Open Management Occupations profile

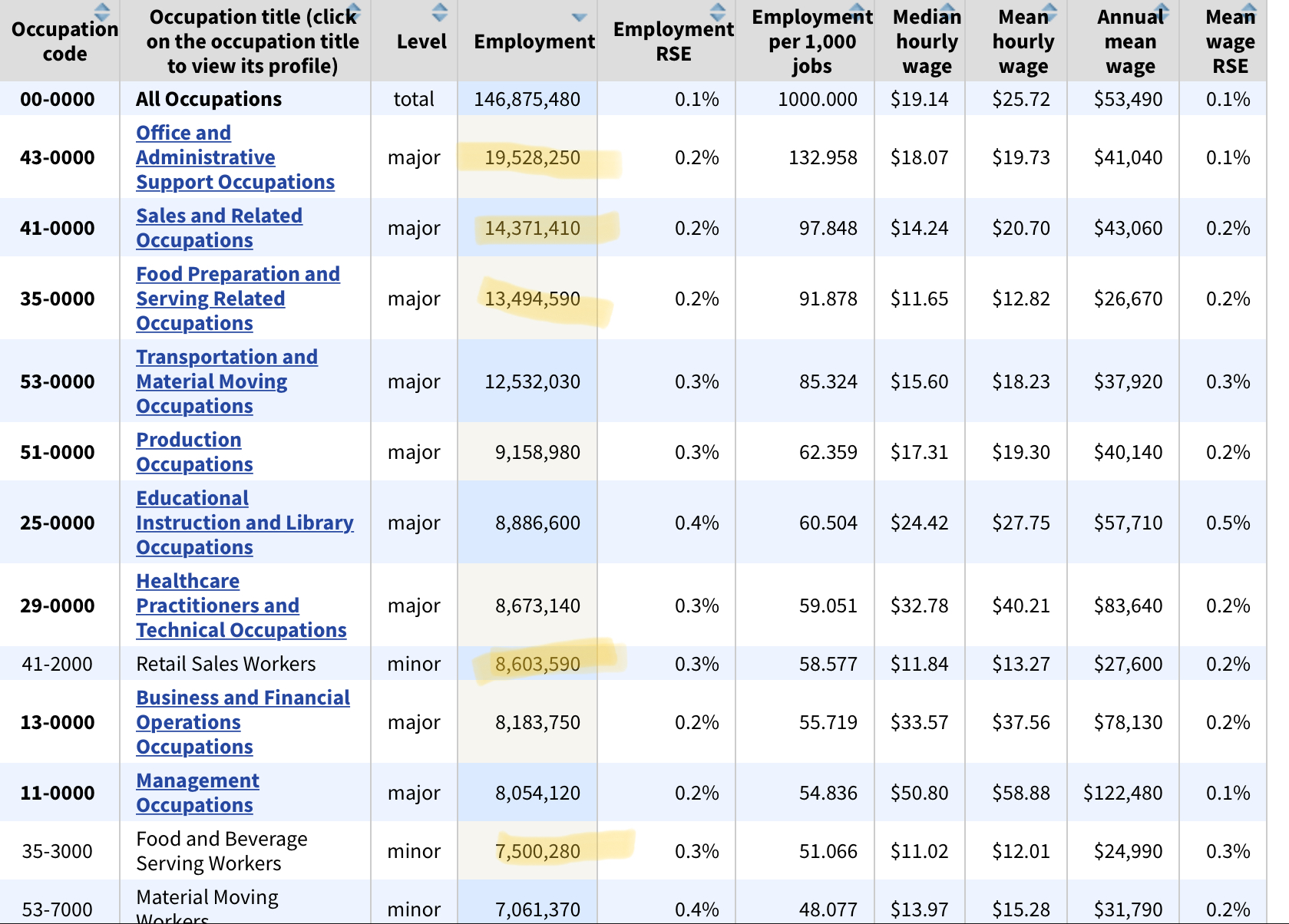tap(197, 793)
